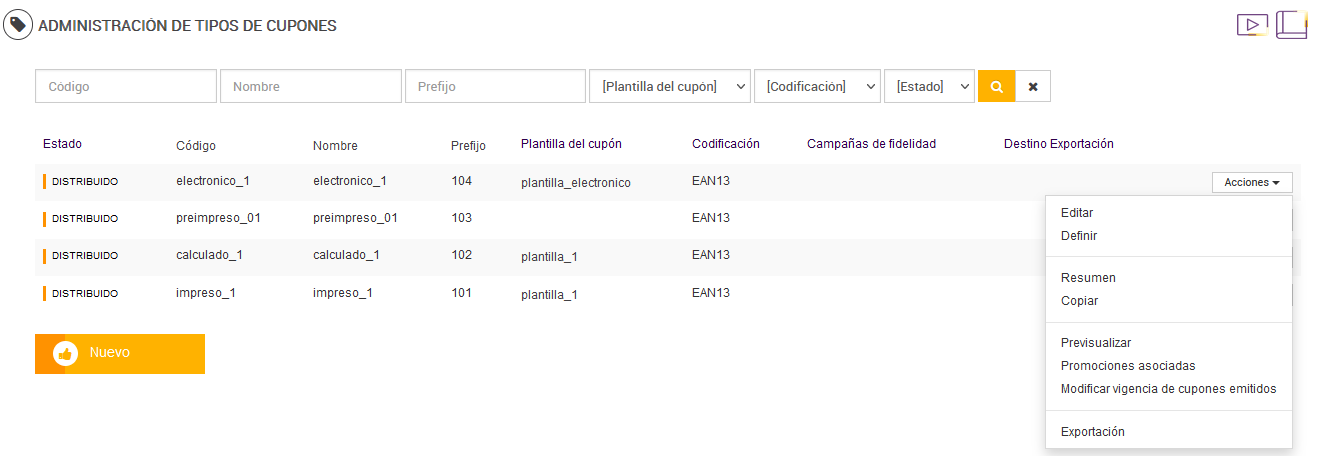The image size is (1317, 456).
Task: Open the manual book icon
Action: pyautogui.click(x=1292, y=24)
